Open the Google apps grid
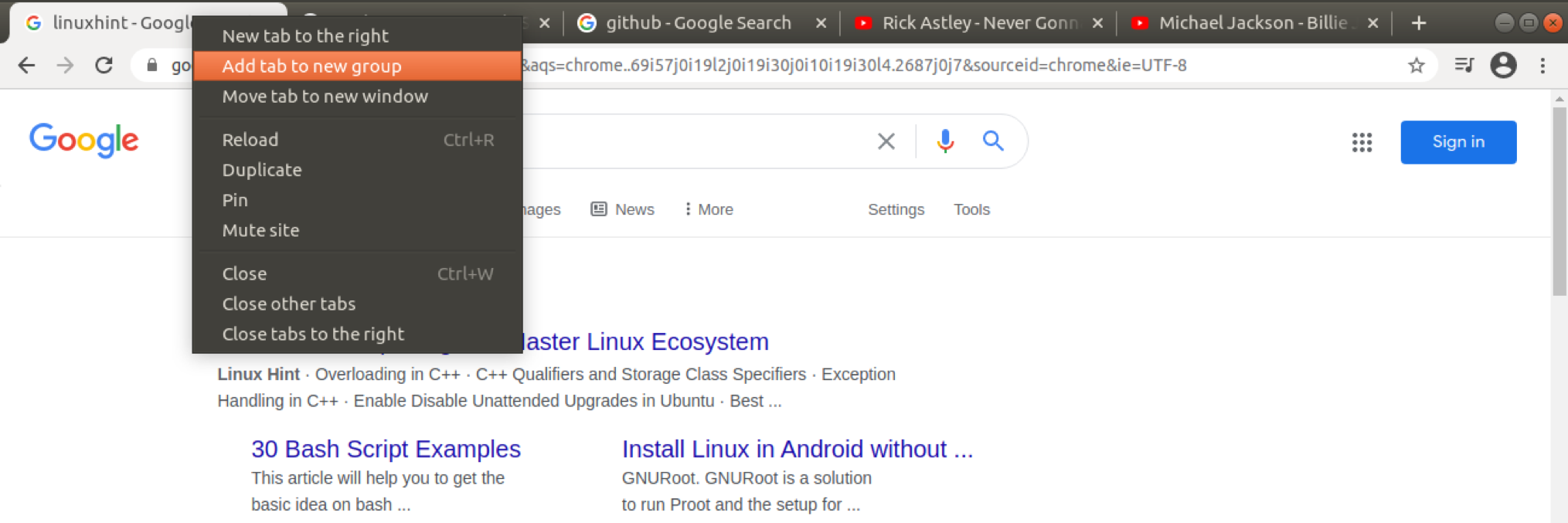The height and width of the screenshot is (523, 1568). pyautogui.click(x=1362, y=142)
